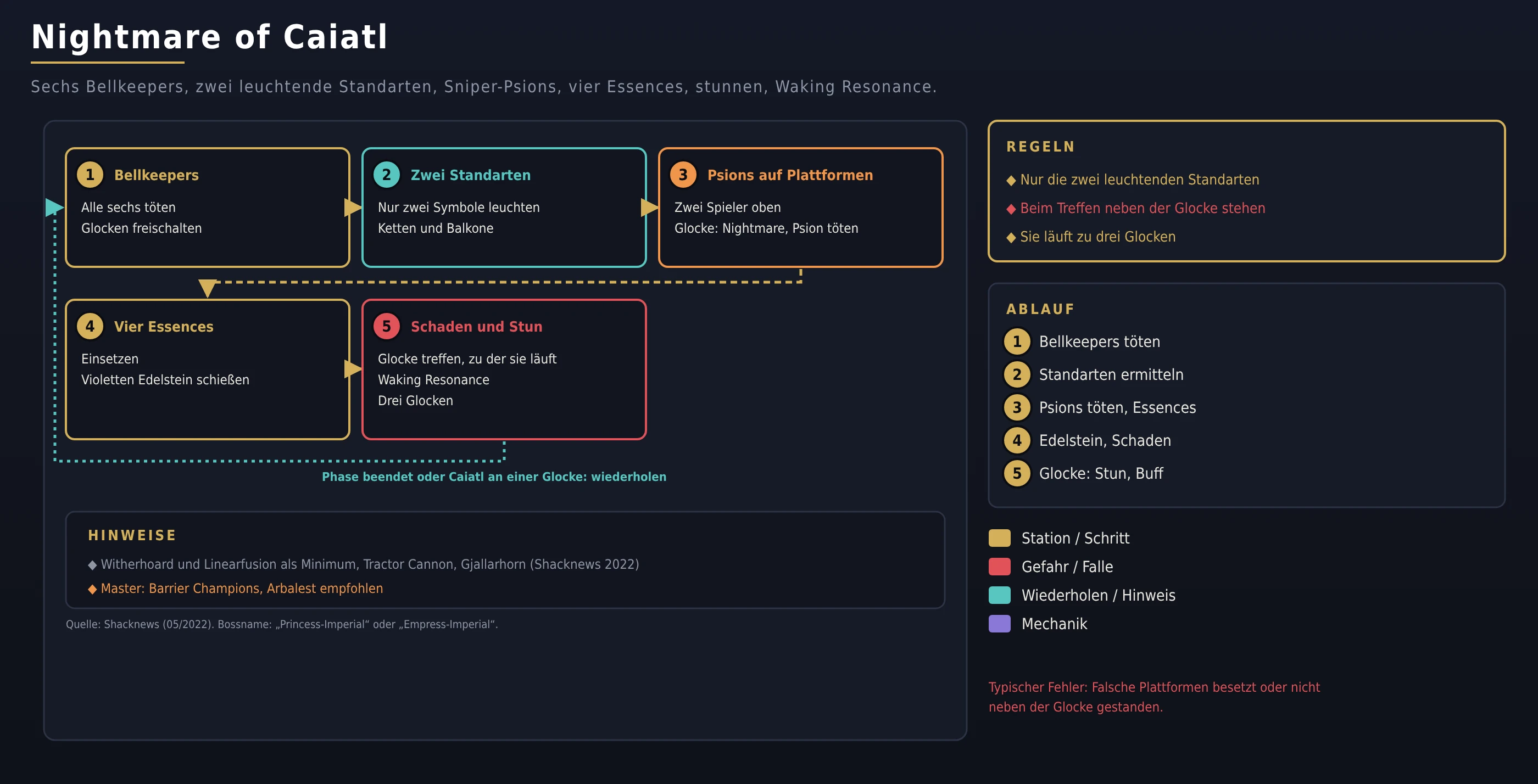
Task: Click the red diamond bullet beside Beim Treffen rule
Action: coord(1011,209)
